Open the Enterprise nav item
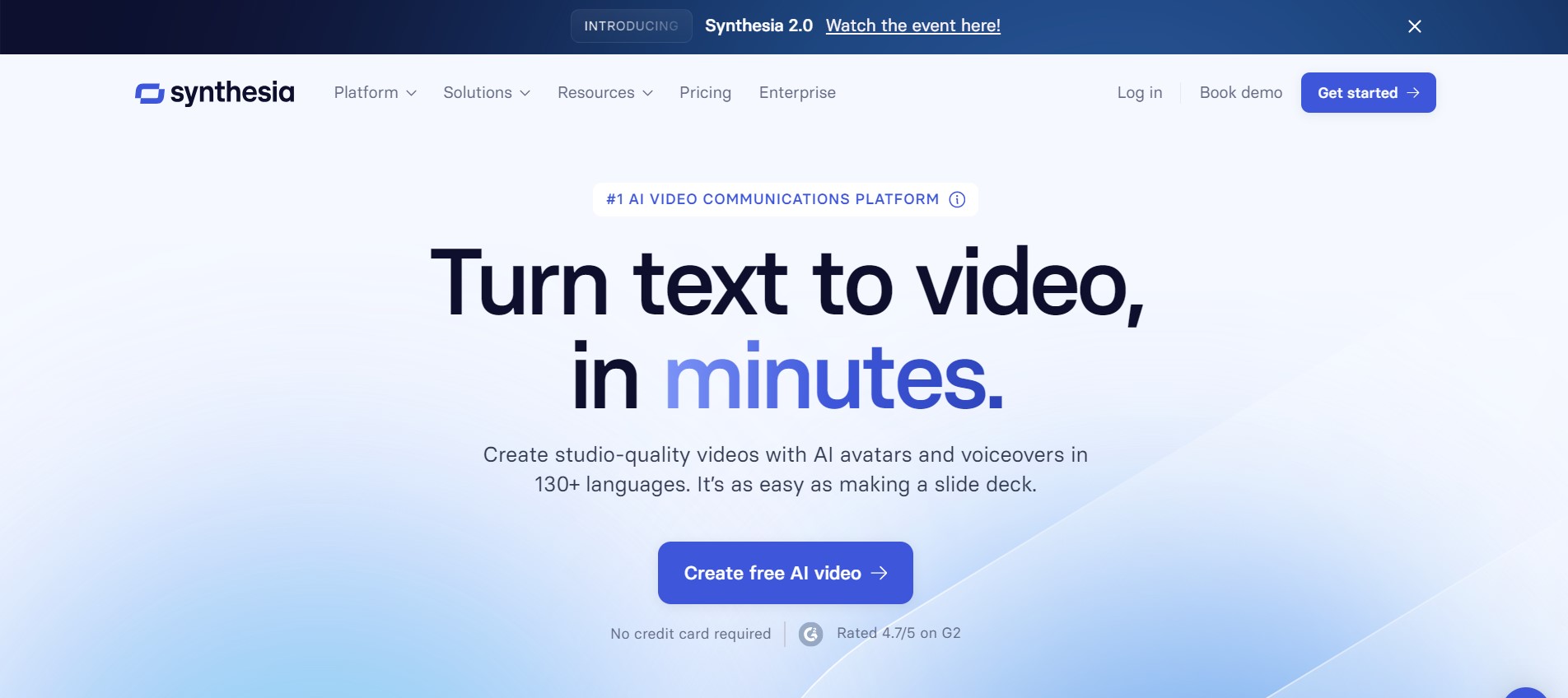 pos(797,93)
